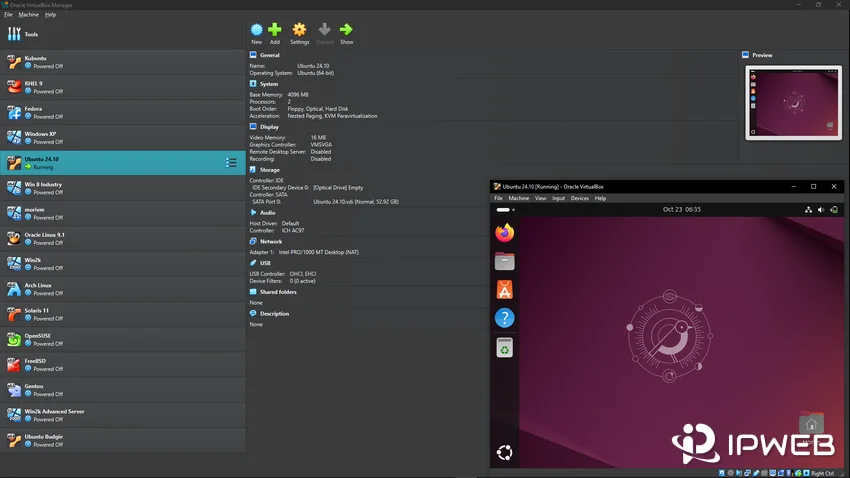Click the optical disc icon in the VM status bar
Screen dimensions: 850x478
pos(730,473)
